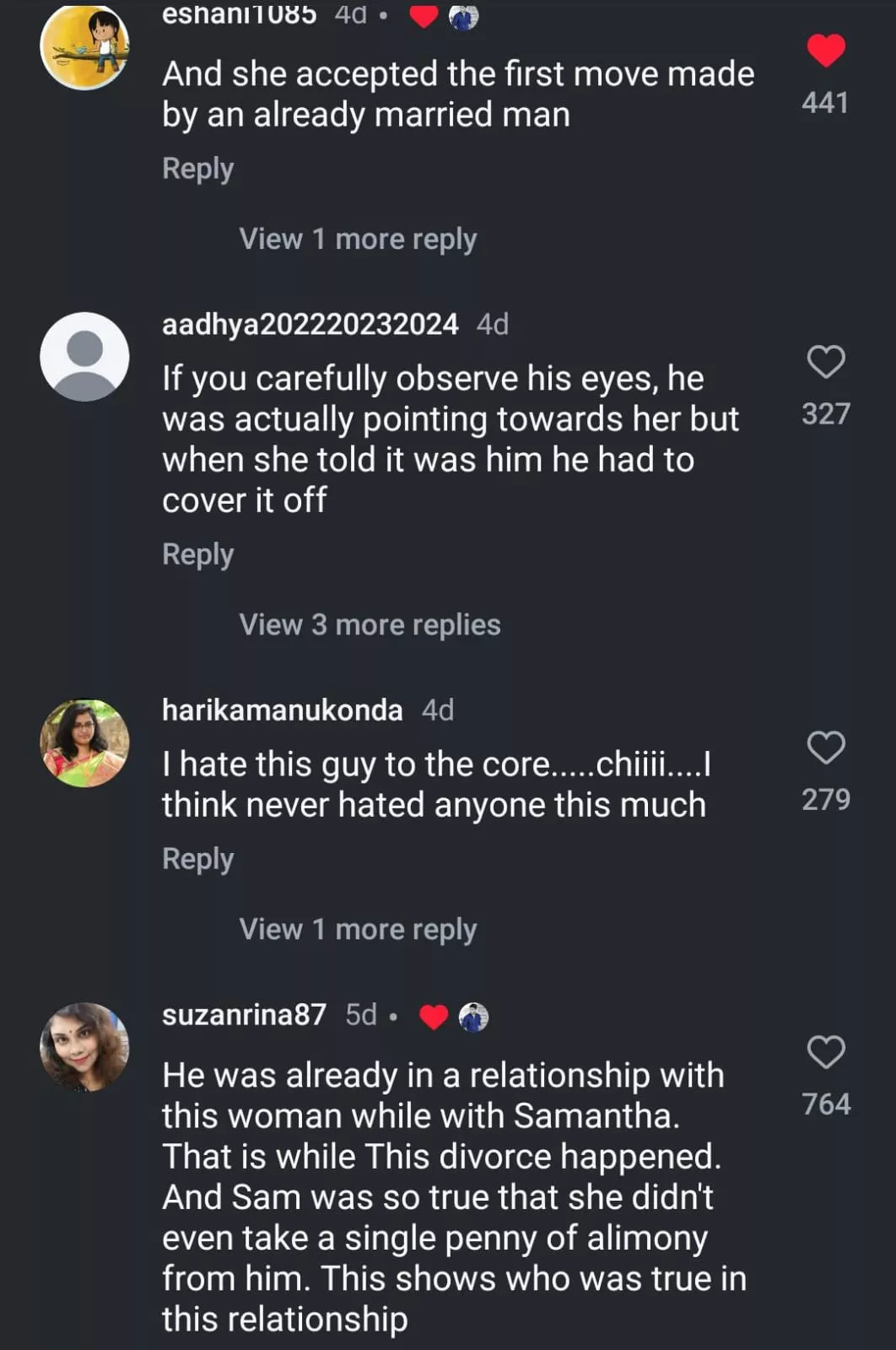Click red creator-liked heart next to suzanrina87
The width and height of the screenshot is (896, 1350).
[x=434, y=1017]
